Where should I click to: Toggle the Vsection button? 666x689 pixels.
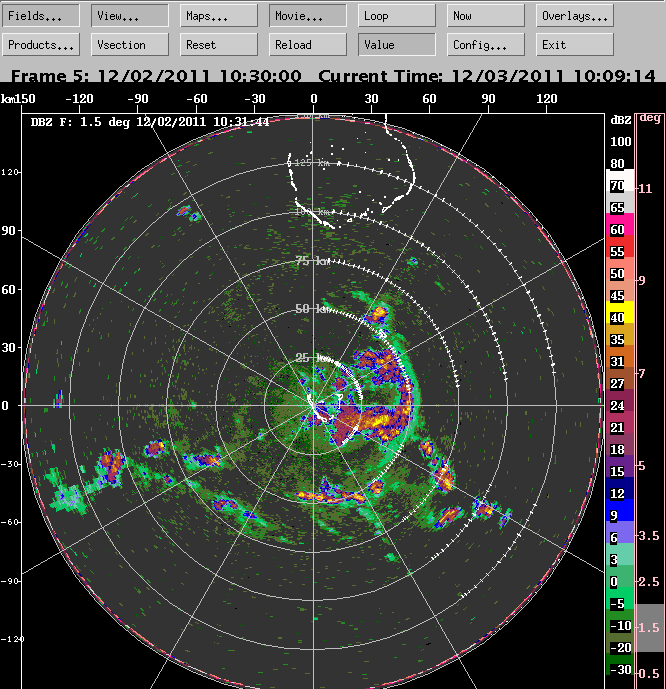[130, 45]
